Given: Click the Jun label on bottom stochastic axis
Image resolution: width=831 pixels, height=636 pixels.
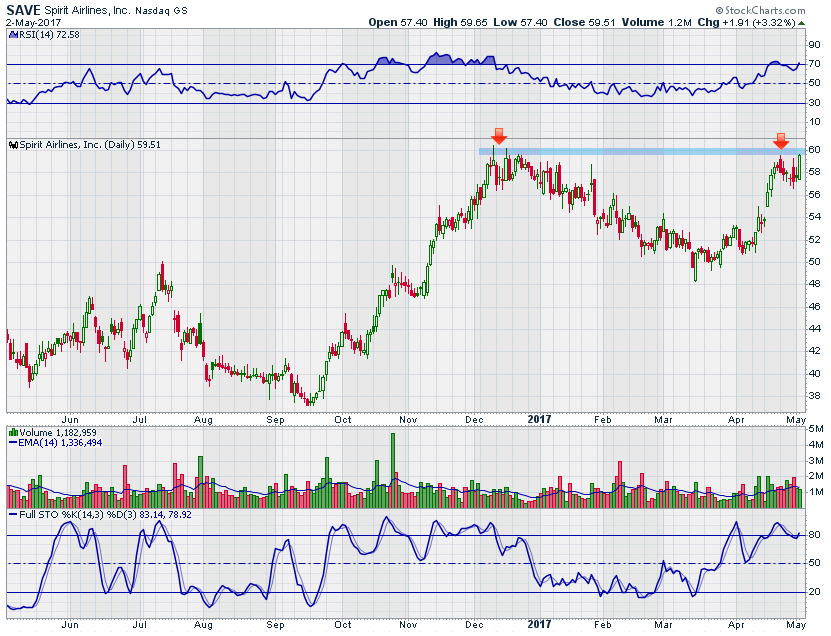Looking at the screenshot, I should pyautogui.click(x=69, y=625).
